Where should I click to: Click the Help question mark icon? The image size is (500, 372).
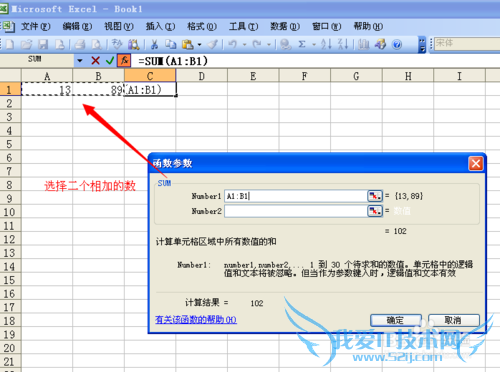point(397,44)
